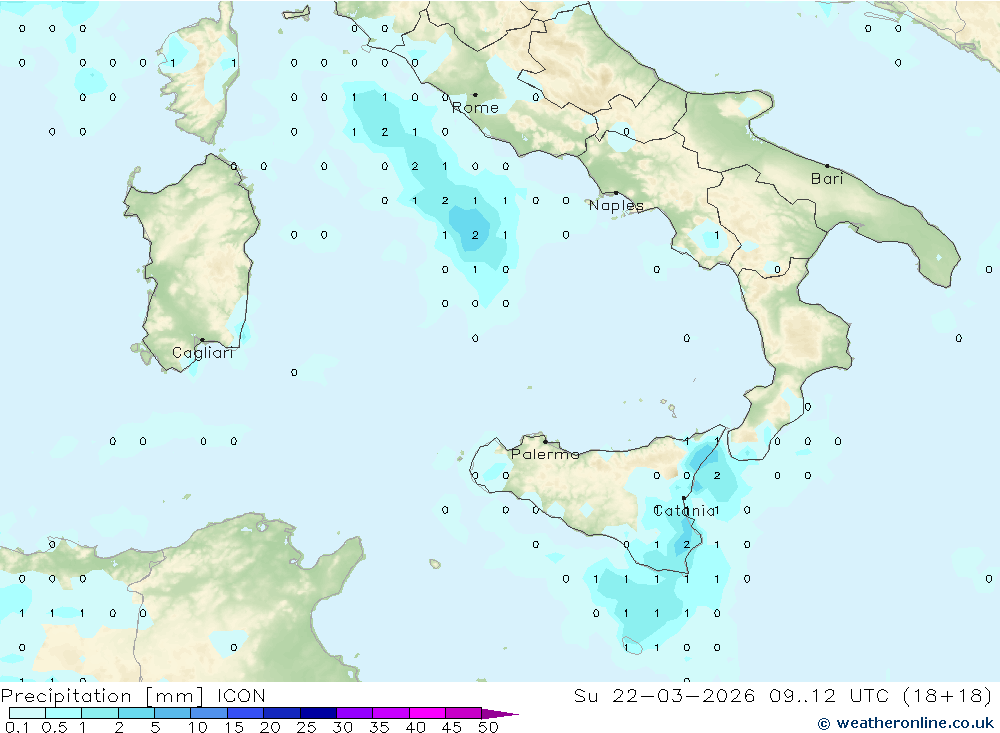Open the weatheronline.co.uk copyright link
This screenshot has width=1000, height=733.
(906, 723)
